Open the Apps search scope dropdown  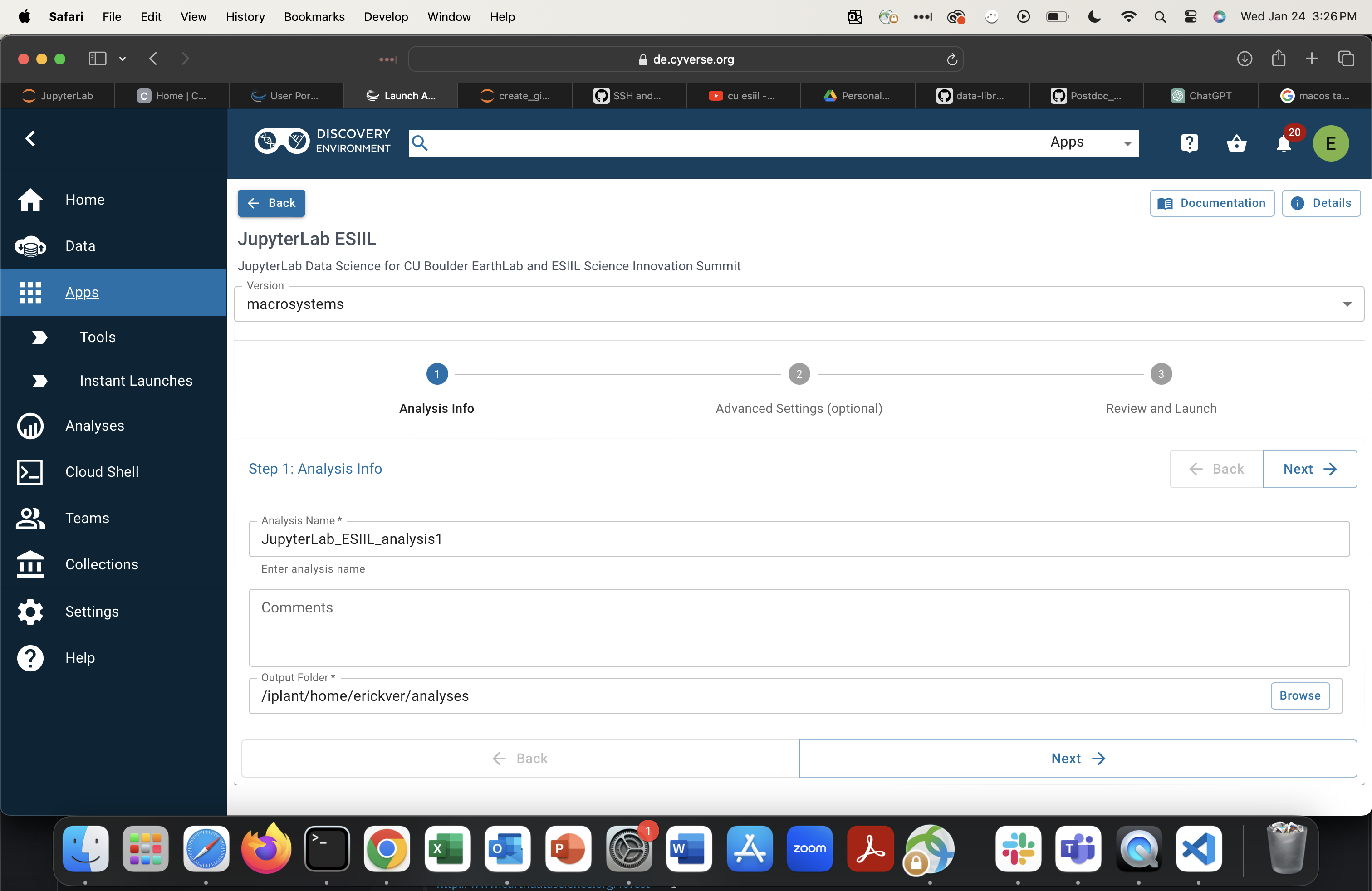coord(1090,142)
